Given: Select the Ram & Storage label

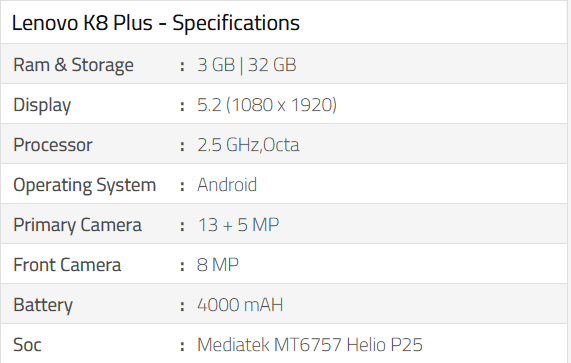Looking at the screenshot, I should coord(73,65).
